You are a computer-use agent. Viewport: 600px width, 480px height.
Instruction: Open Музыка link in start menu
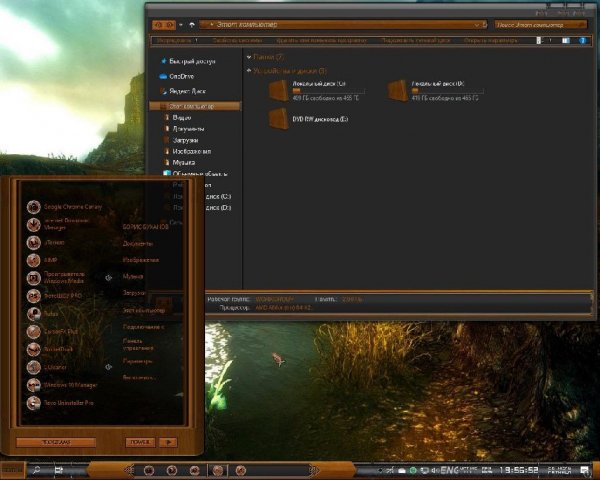pyautogui.click(x=133, y=277)
